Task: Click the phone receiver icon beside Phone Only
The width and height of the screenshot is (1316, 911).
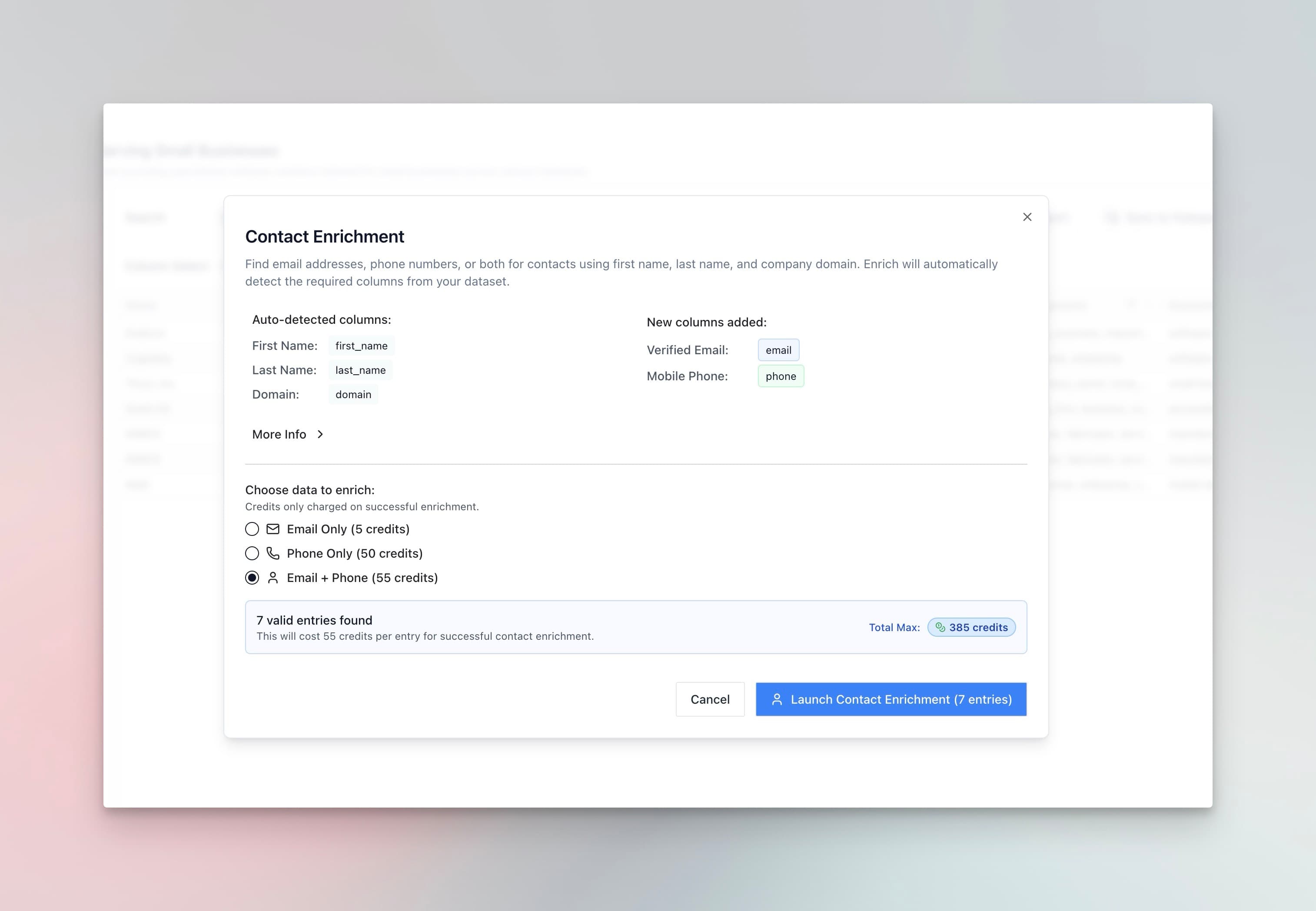Action: [272, 553]
